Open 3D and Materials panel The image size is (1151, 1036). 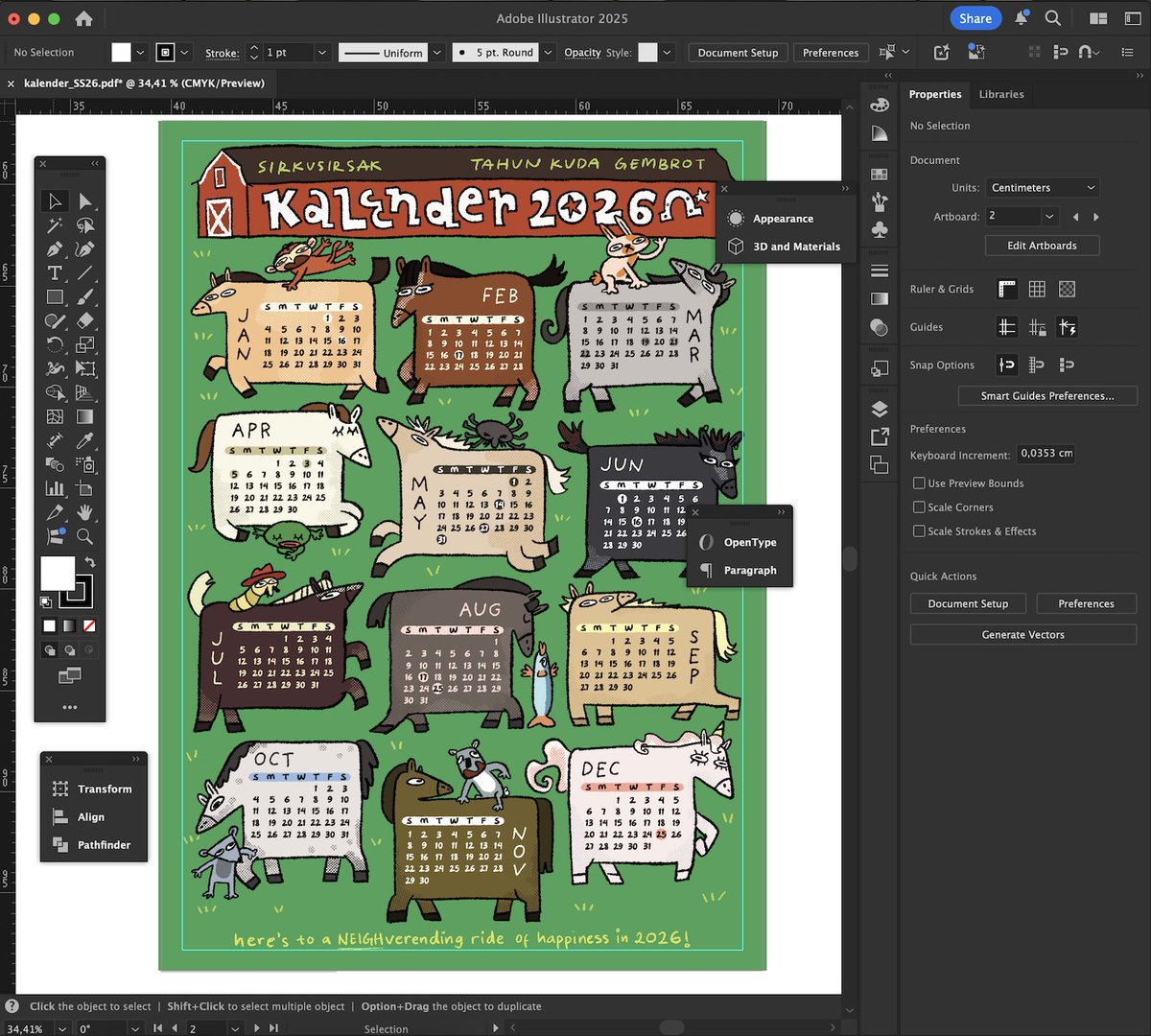pos(784,247)
